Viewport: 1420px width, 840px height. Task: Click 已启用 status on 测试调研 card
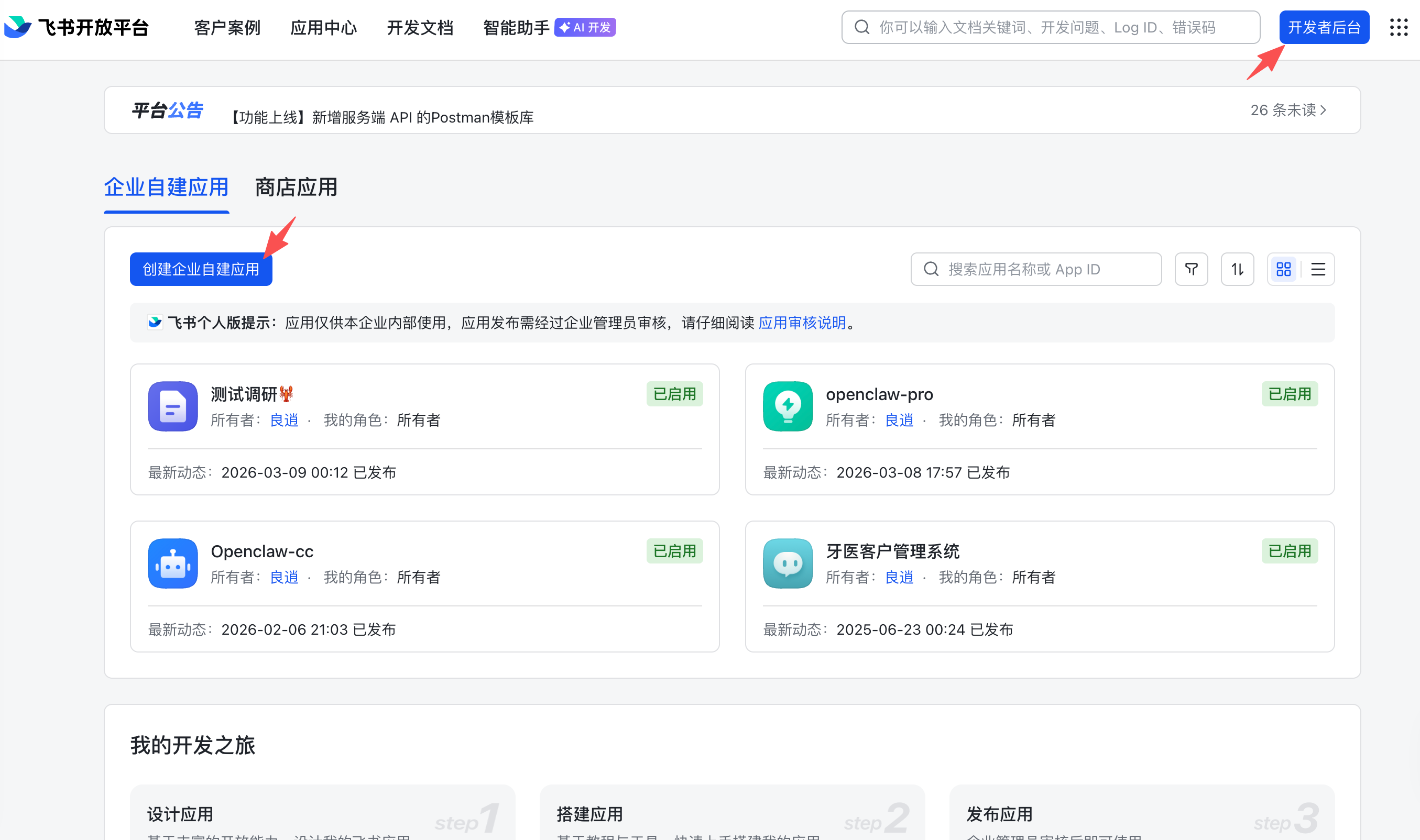click(674, 394)
